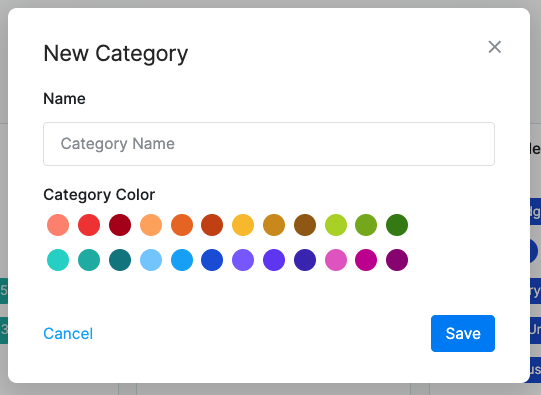Screen dimensions: 541x395
Task: Close the New Category dialog
Action: coord(494,47)
